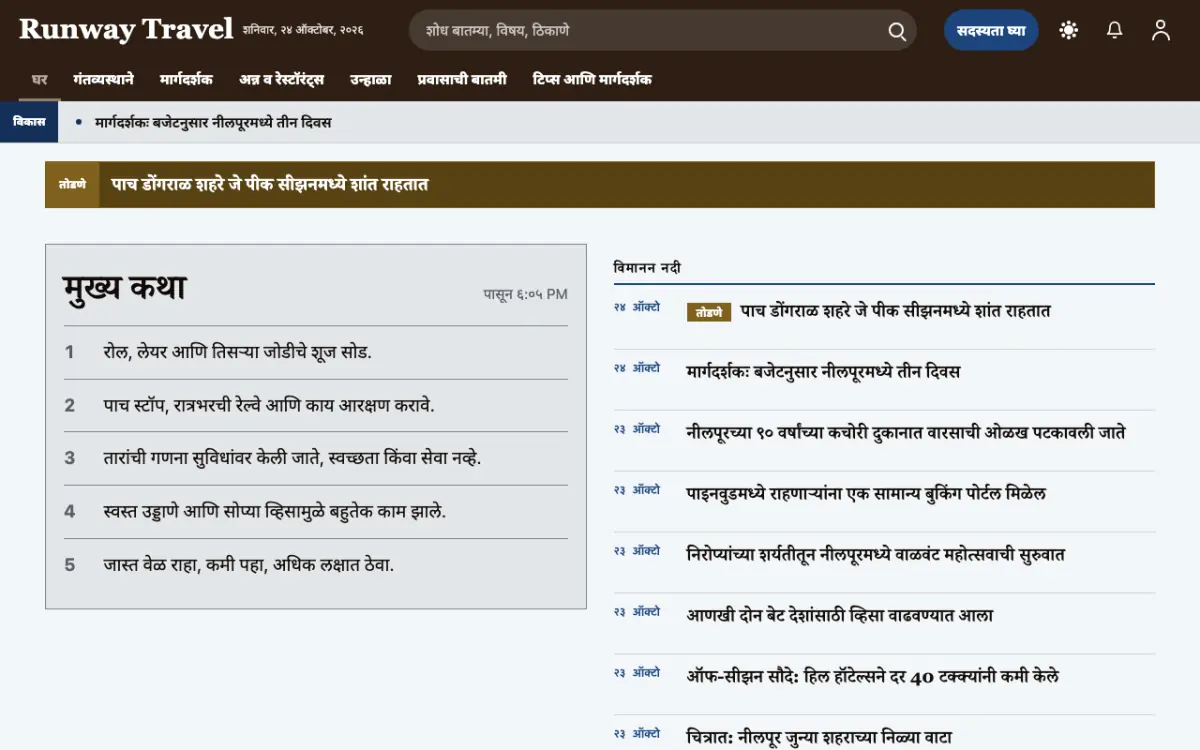Open feed item मार्गदर्शक: बजेटनुसार नीलपूरमध्ये तीन दिवस

coord(823,372)
